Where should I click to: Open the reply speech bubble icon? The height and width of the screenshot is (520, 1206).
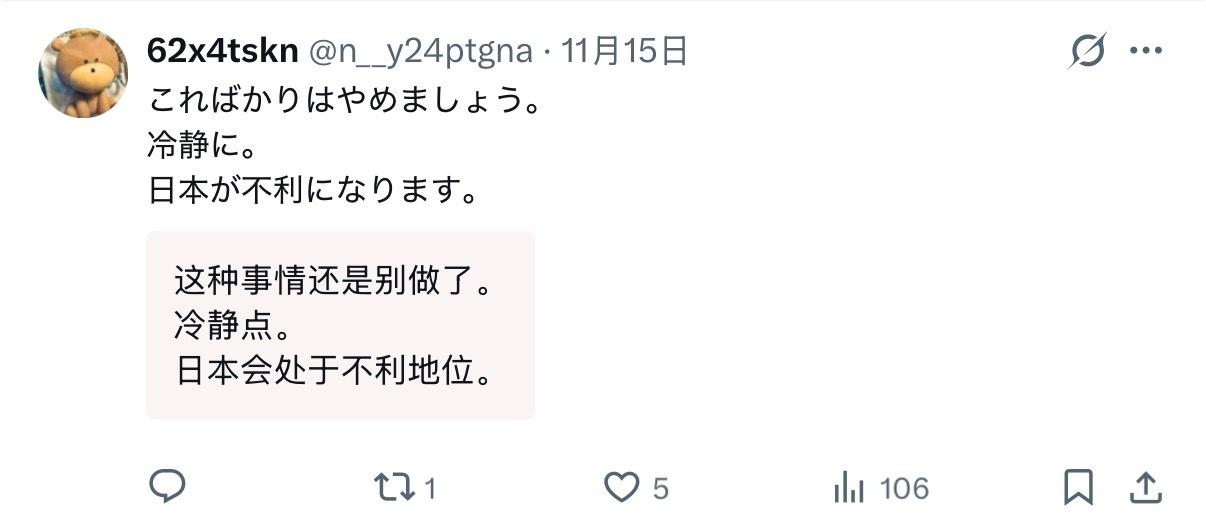click(x=167, y=487)
